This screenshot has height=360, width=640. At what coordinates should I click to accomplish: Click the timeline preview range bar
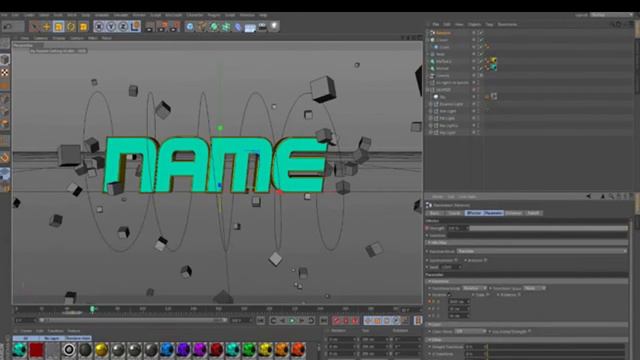tap(133, 321)
